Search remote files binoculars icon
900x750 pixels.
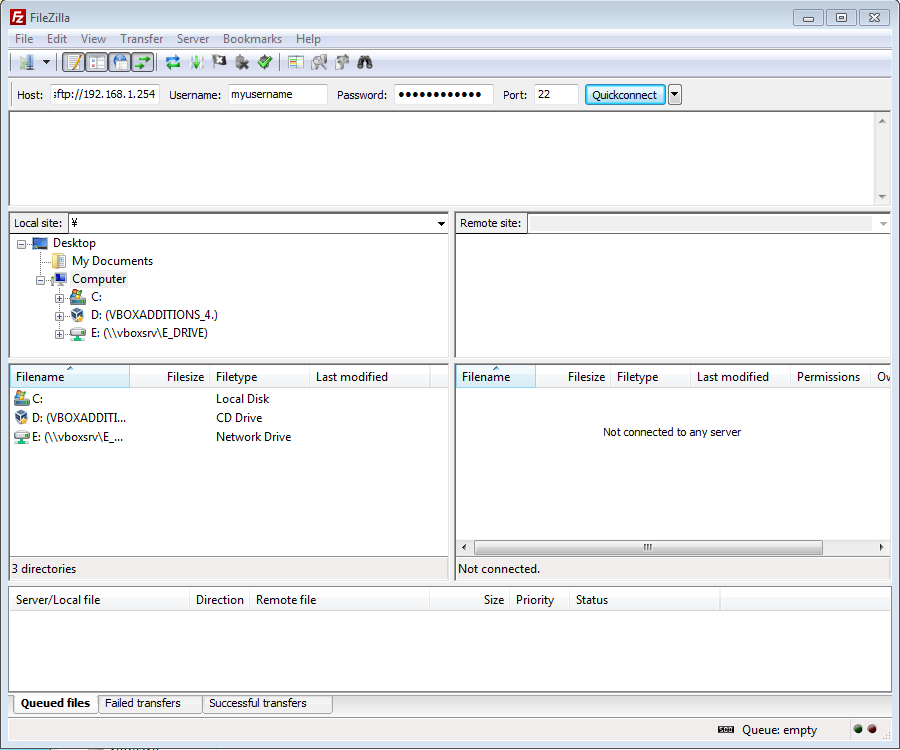(x=365, y=62)
